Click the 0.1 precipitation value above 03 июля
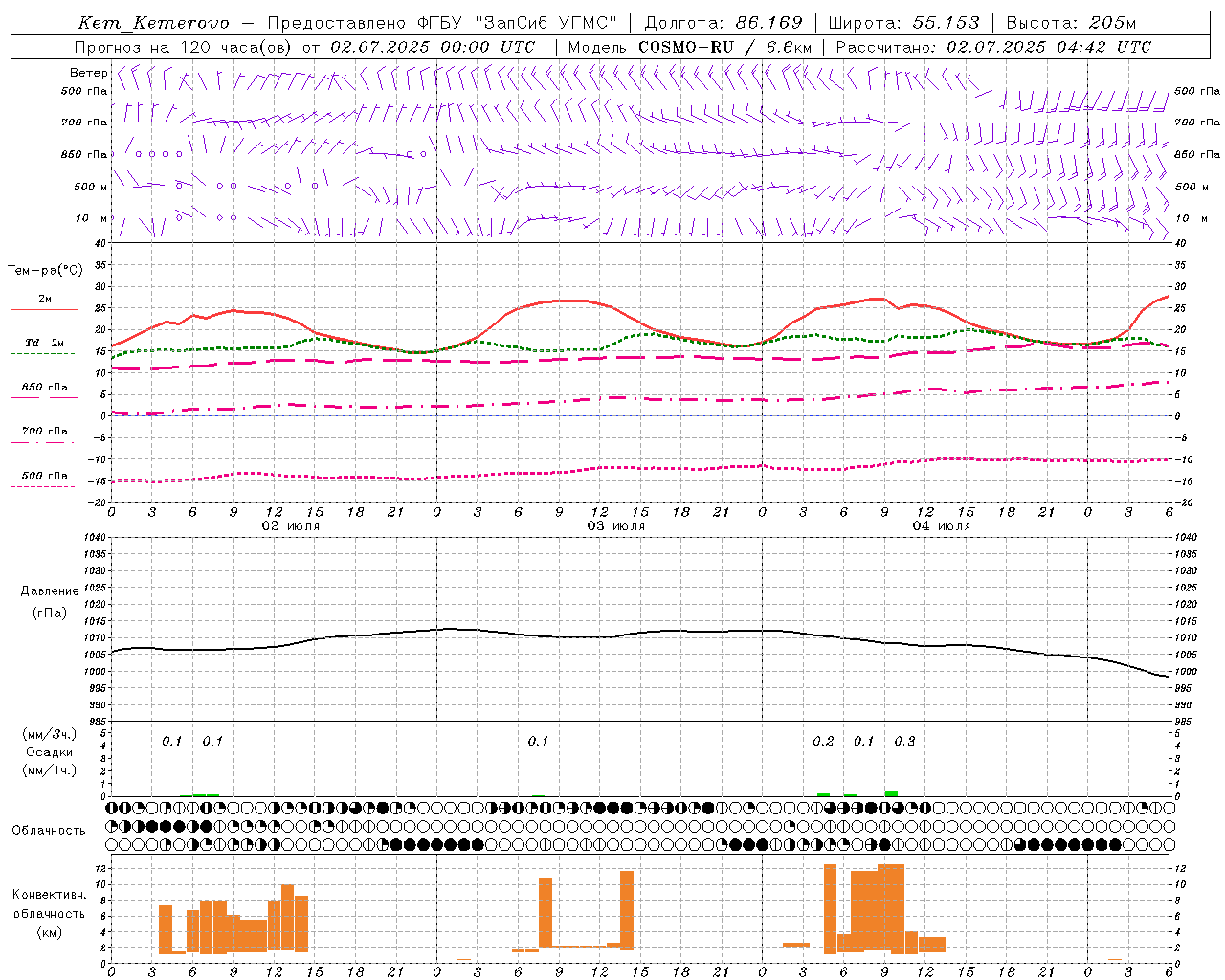This screenshot has height=980, width=1225. 538,742
